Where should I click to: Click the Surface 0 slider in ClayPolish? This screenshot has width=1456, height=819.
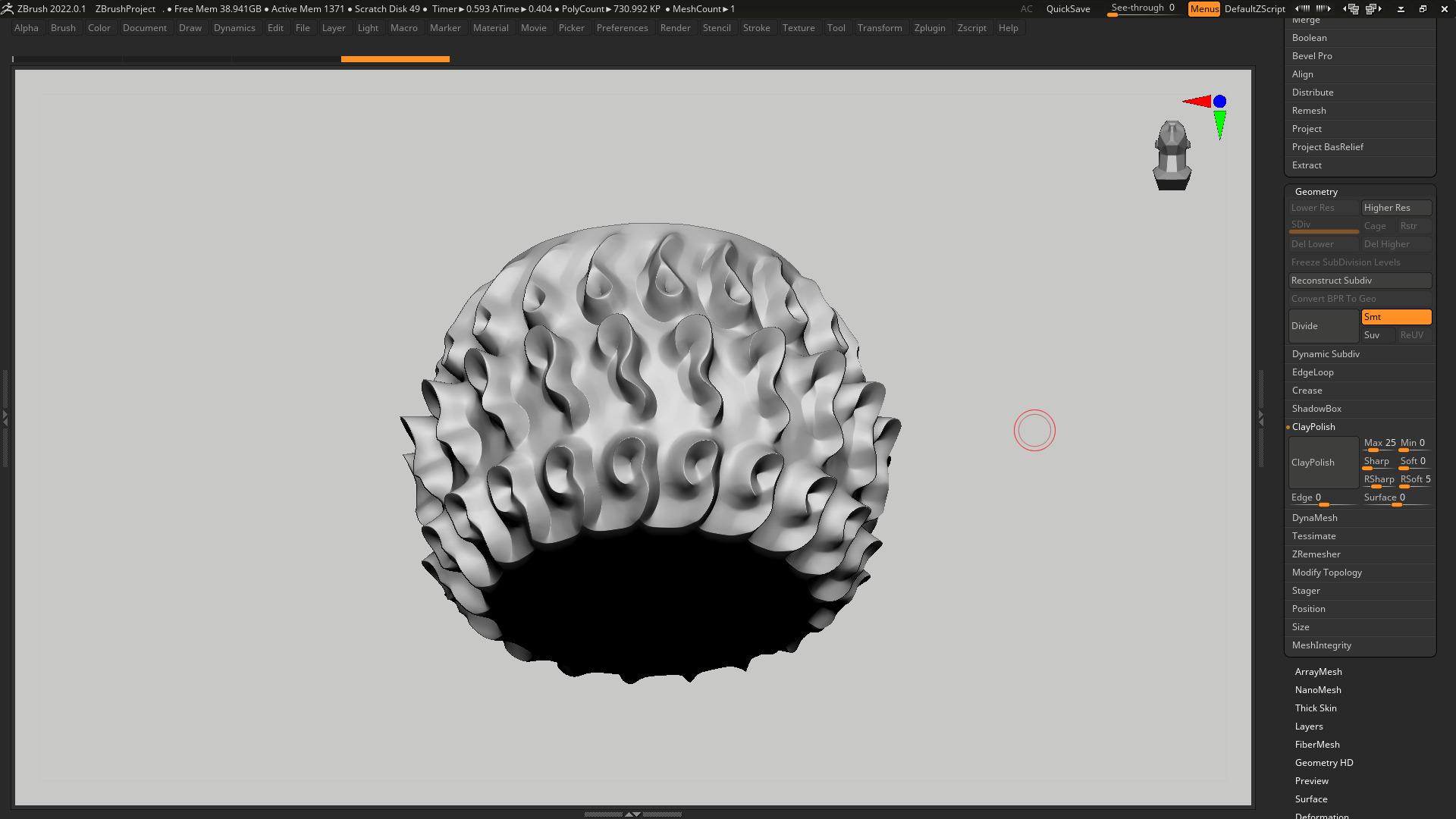[x=1396, y=498]
